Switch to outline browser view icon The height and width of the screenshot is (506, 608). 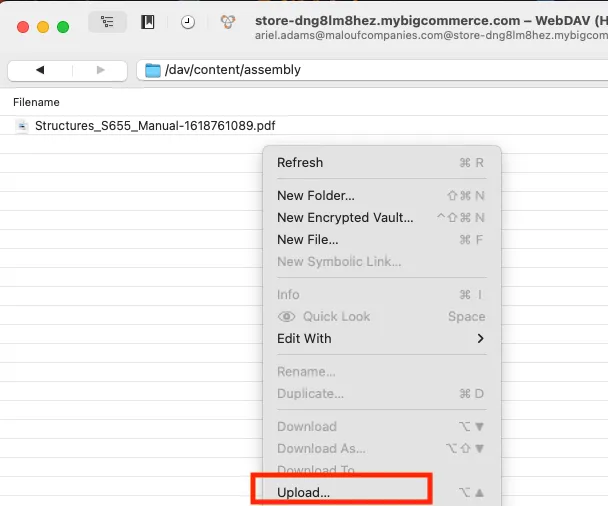click(x=107, y=22)
